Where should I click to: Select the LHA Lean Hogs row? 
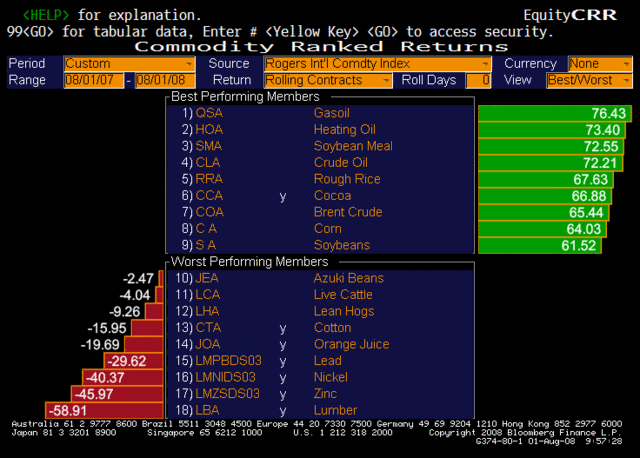(x=320, y=311)
